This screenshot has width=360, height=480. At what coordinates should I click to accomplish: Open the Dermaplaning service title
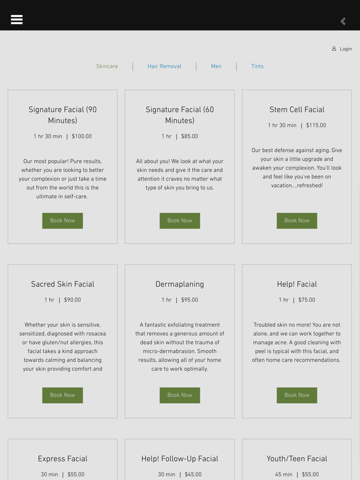coord(180,284)
